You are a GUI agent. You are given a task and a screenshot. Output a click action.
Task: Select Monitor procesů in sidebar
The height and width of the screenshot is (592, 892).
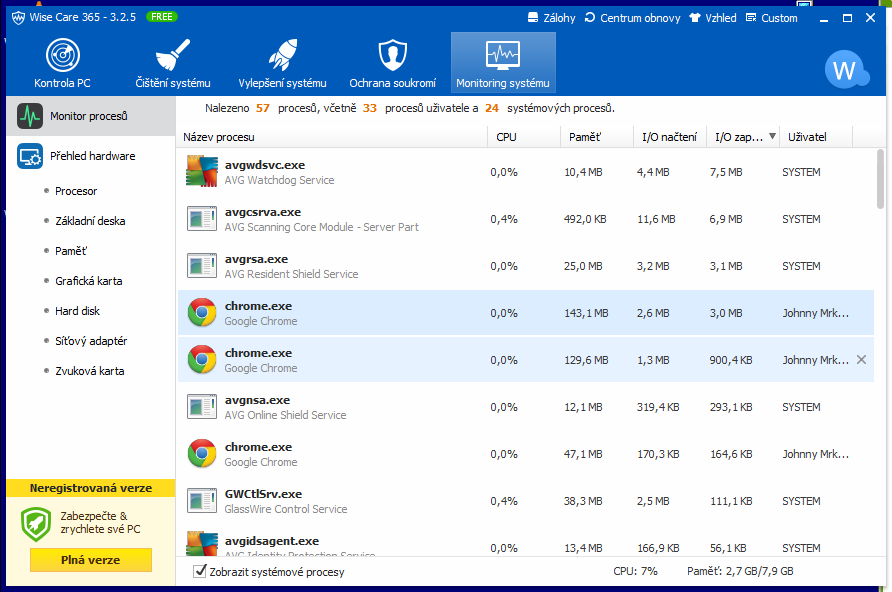point(91,116)
